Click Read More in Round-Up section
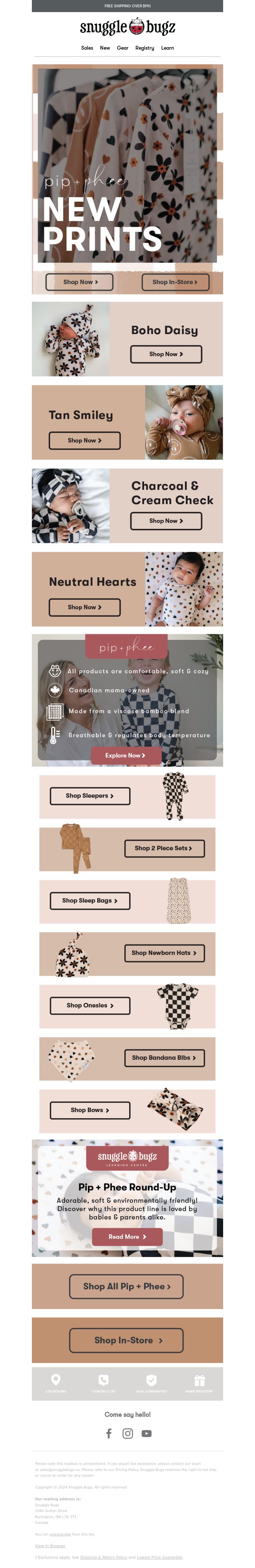The width and height of the screenshot is (255, 1568). (x=127, y=1236)
